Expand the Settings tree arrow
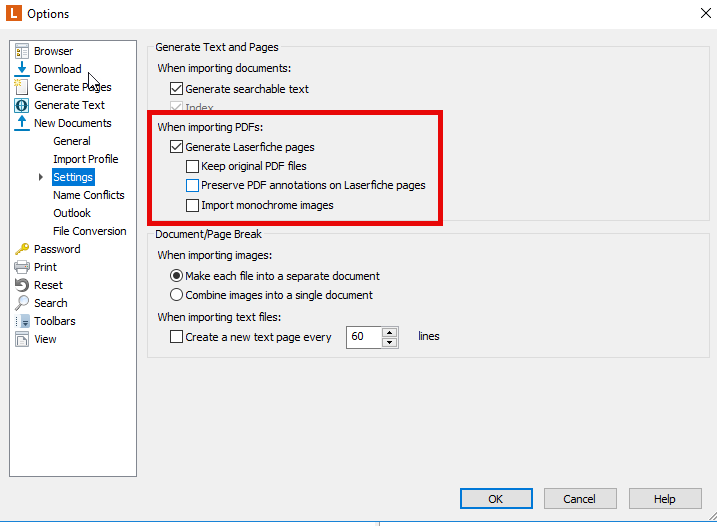This screenshot has width=717, height=526. (x=41, y=177)
